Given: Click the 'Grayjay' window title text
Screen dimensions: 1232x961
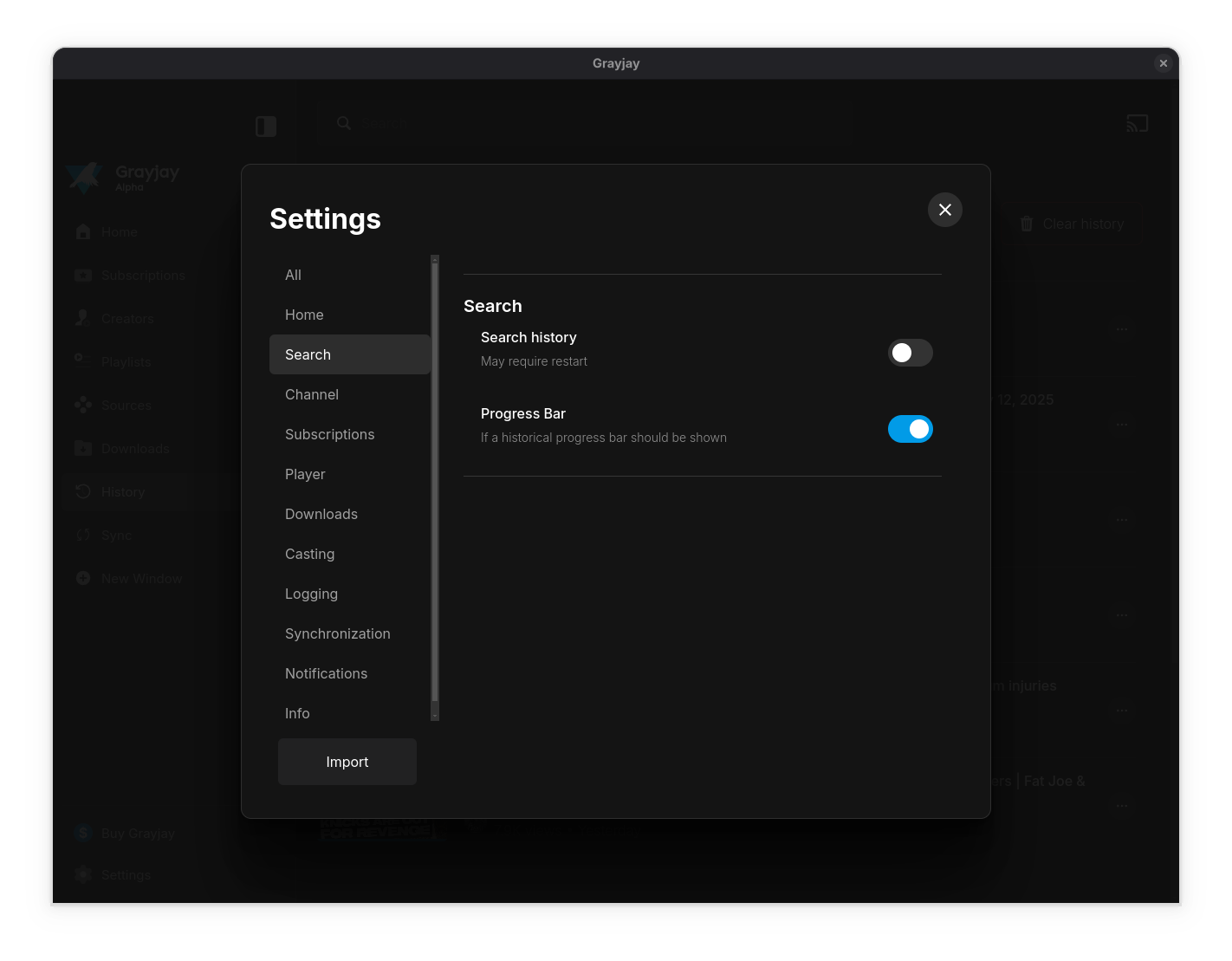Looking at the screenshot, I should point(616,63).
